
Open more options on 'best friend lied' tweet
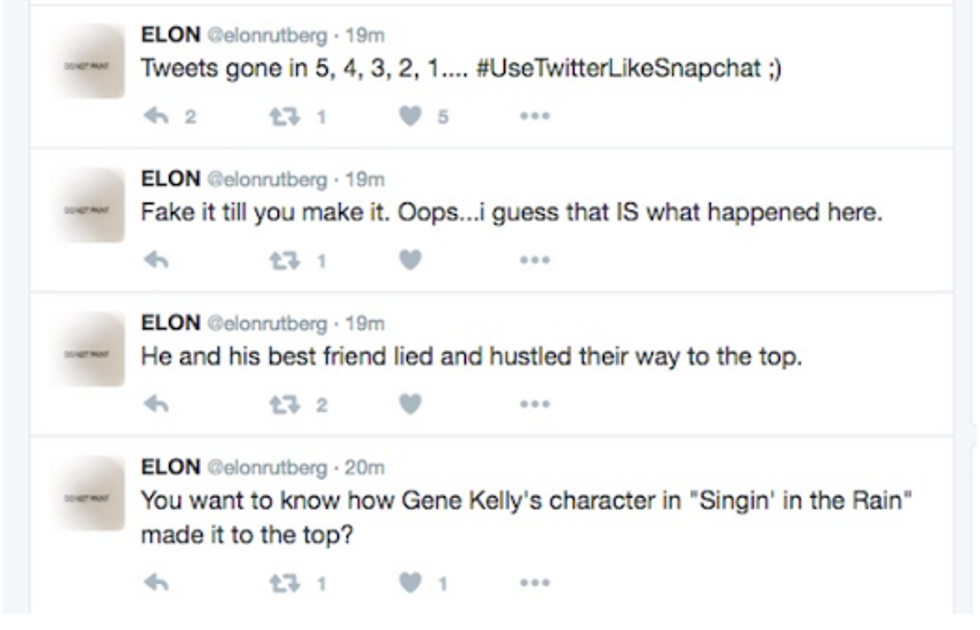535,404
